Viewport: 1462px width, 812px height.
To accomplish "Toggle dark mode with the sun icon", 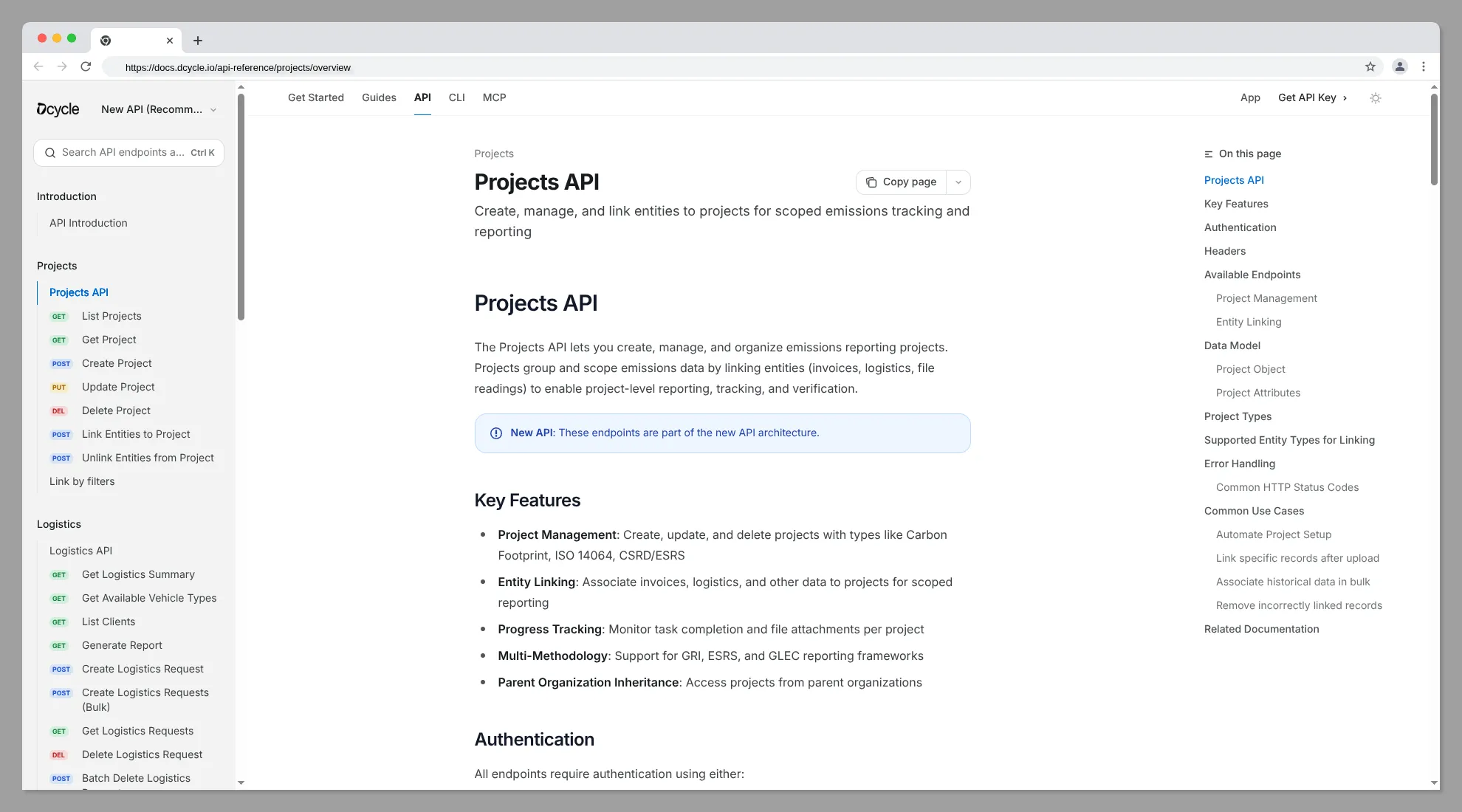I will coord(1375,97).
